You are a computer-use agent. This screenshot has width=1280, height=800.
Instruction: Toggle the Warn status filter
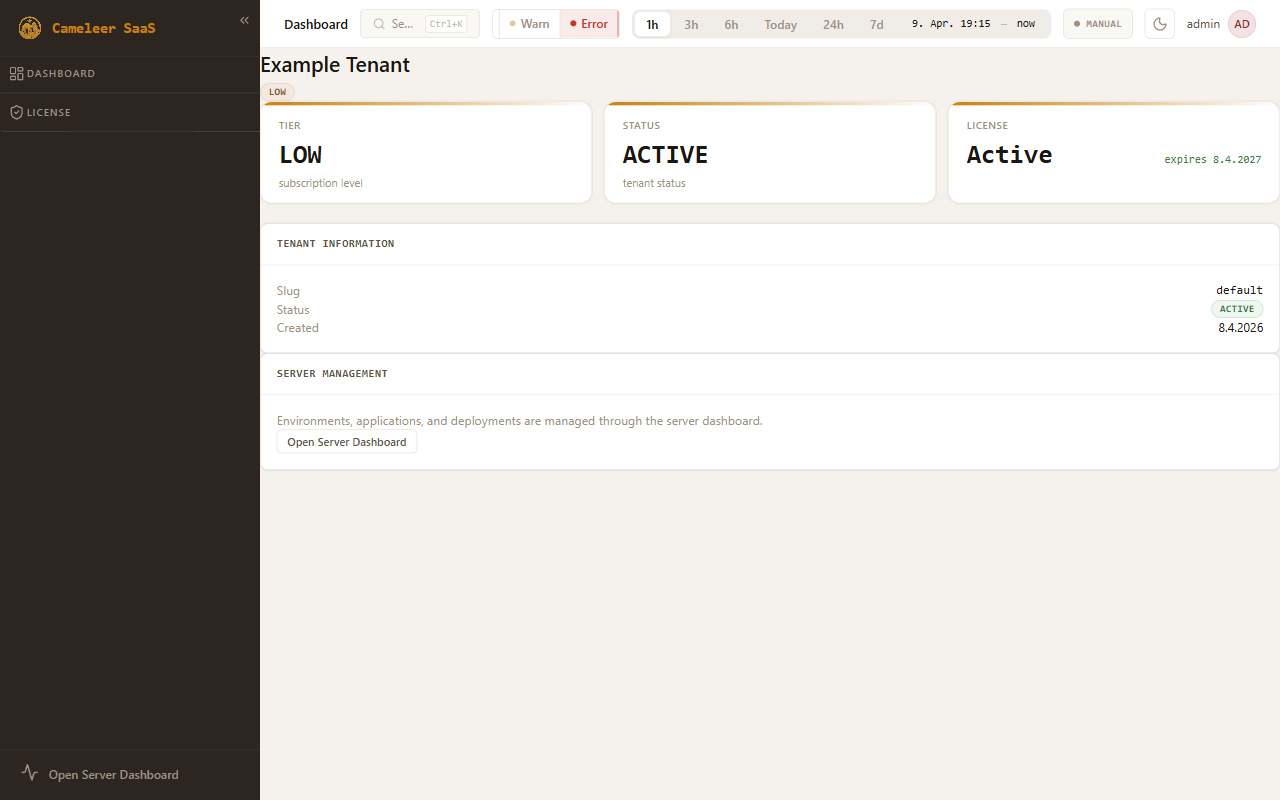click(x=529, y=24)
